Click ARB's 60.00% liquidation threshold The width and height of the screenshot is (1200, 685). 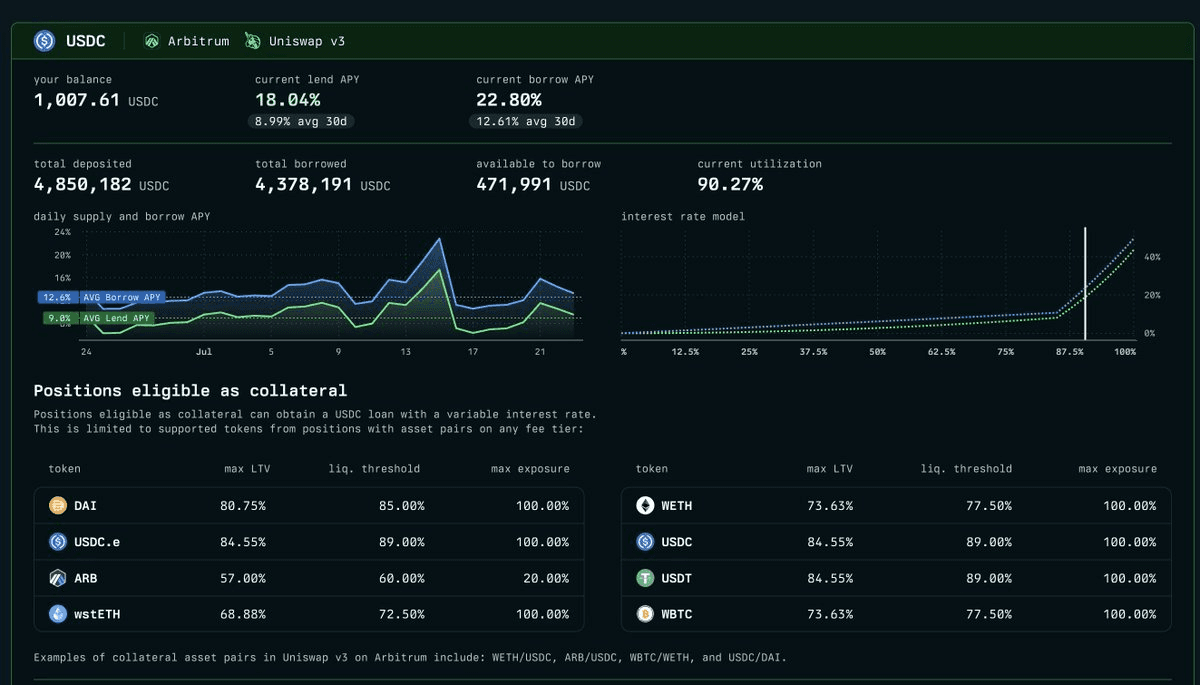(x=401, y=578)
